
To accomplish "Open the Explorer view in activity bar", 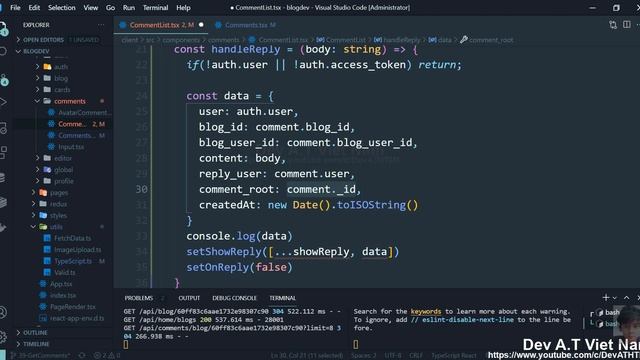I will pos(3,28).
